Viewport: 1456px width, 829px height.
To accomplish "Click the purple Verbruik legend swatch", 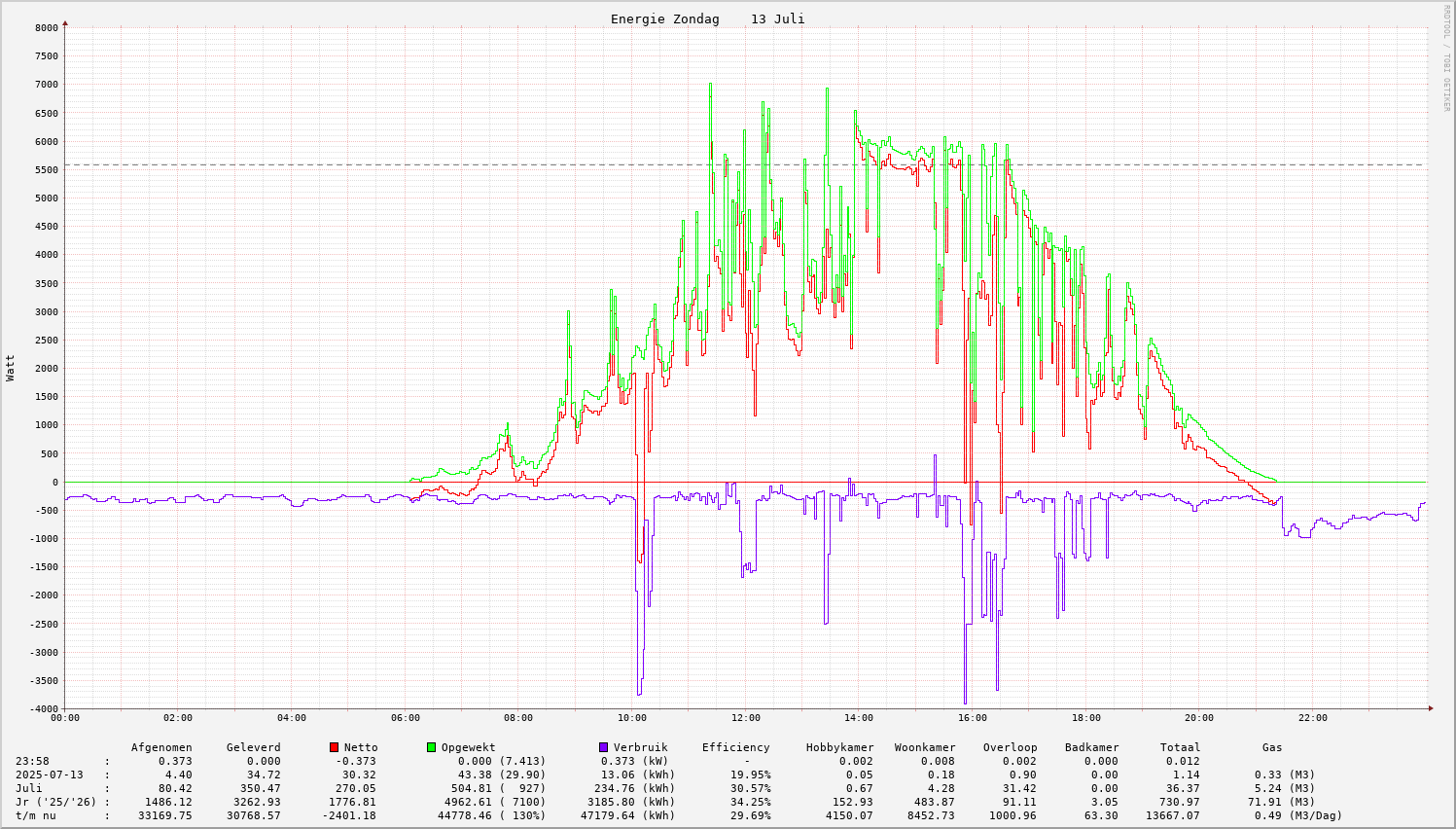I will point(603,747).
